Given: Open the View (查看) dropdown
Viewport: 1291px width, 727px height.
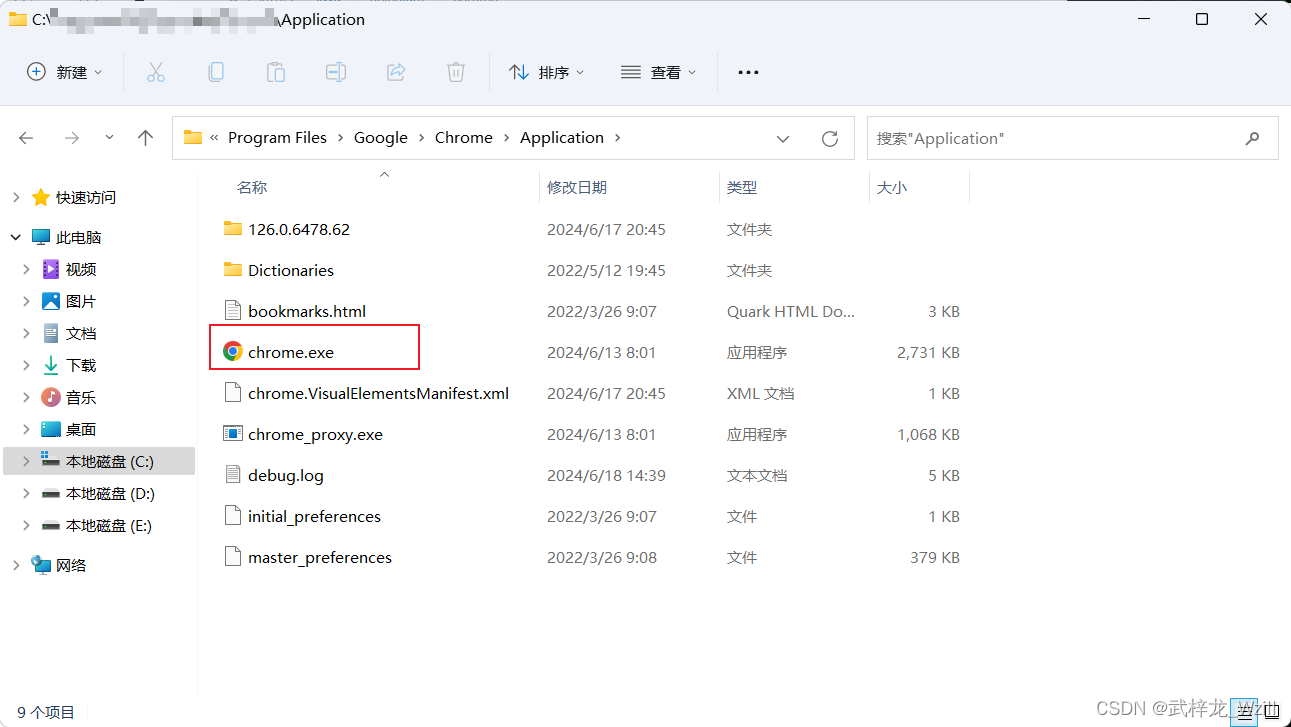Looking at the screenshot, I should 658,72.
